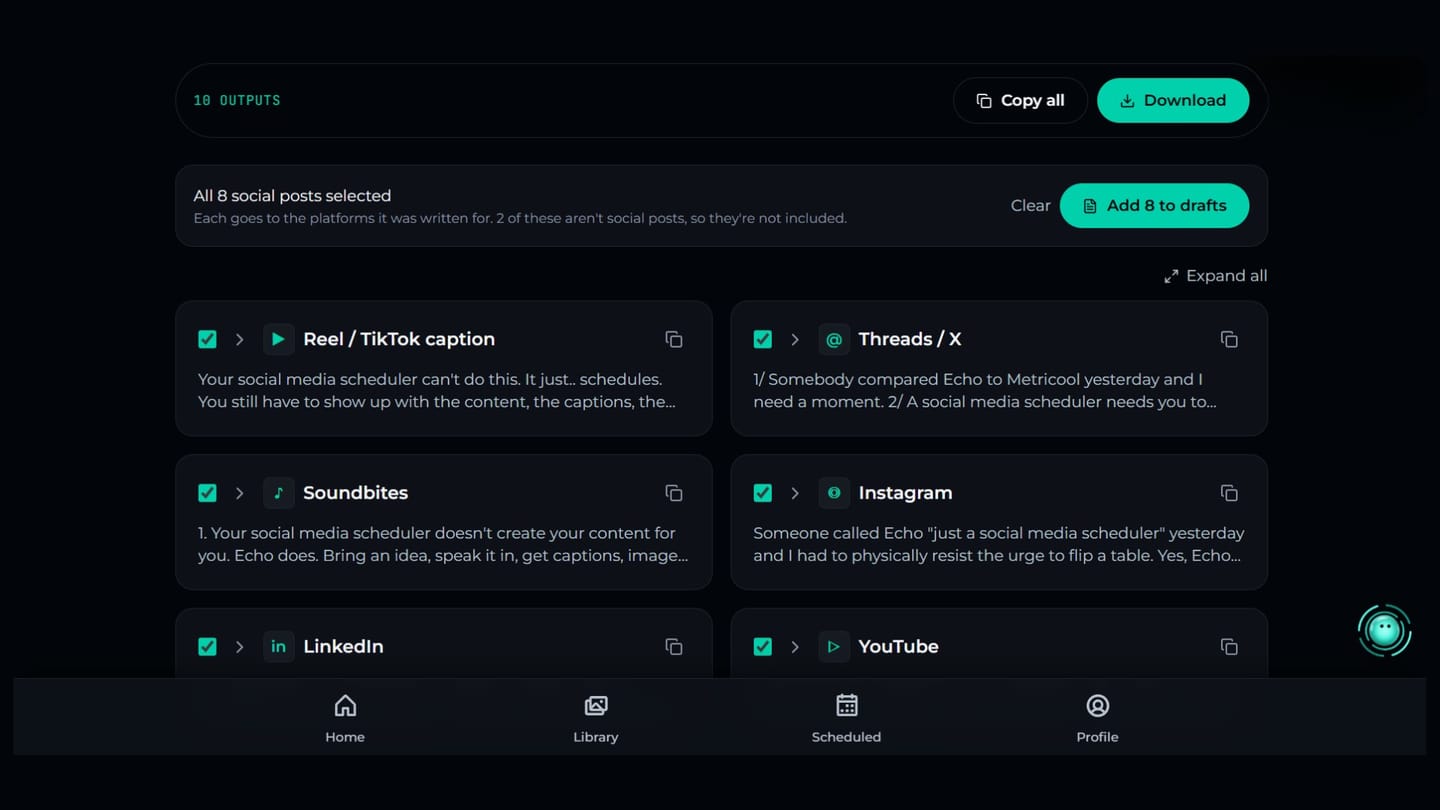Open the Profile tab
Viewport: 1440px width, 810px height.
(x=1097, y=719)
